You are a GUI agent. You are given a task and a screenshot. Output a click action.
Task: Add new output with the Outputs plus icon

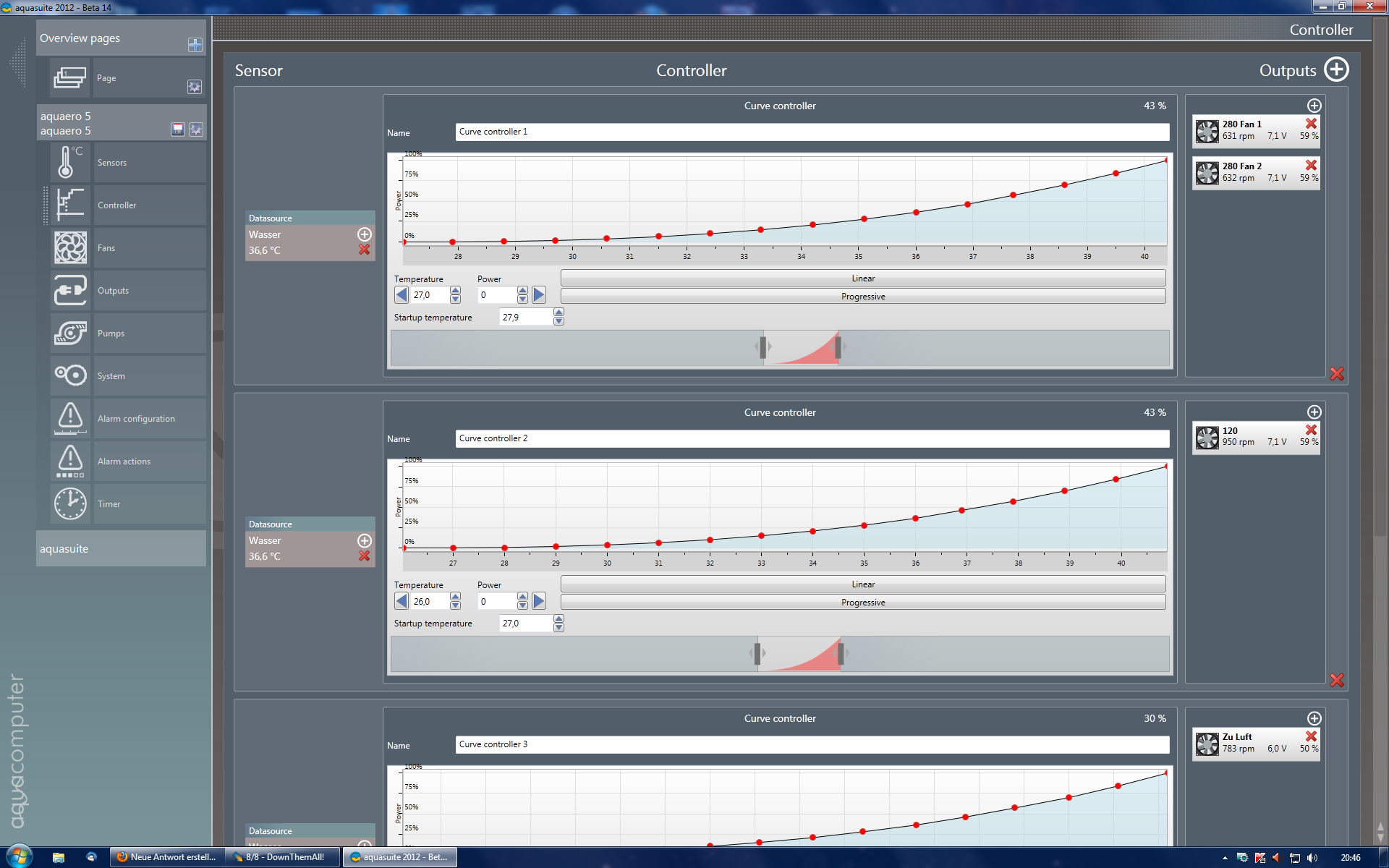pos(1335,70)
